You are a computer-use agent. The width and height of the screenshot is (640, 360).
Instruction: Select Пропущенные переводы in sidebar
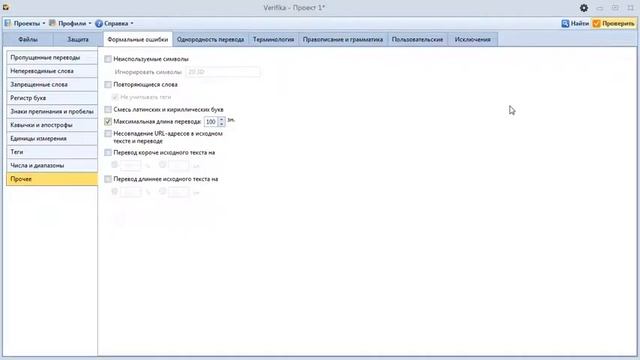coord(52,58)
